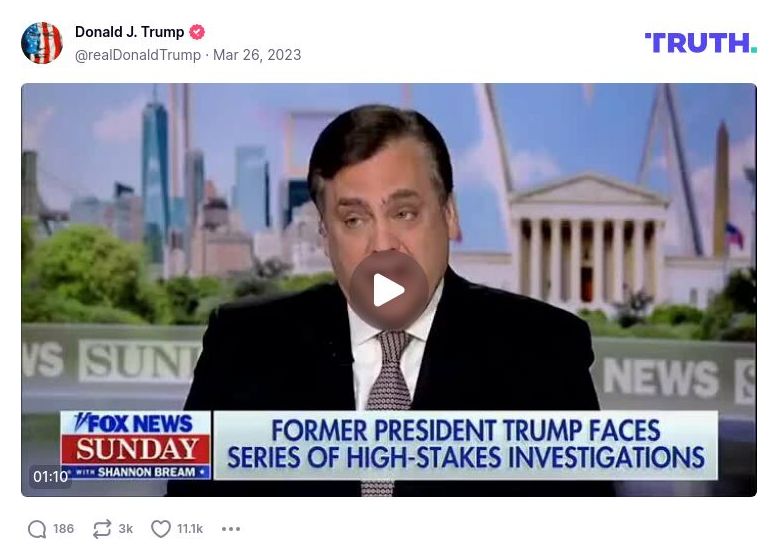Open the profile avatar picture

42,43
